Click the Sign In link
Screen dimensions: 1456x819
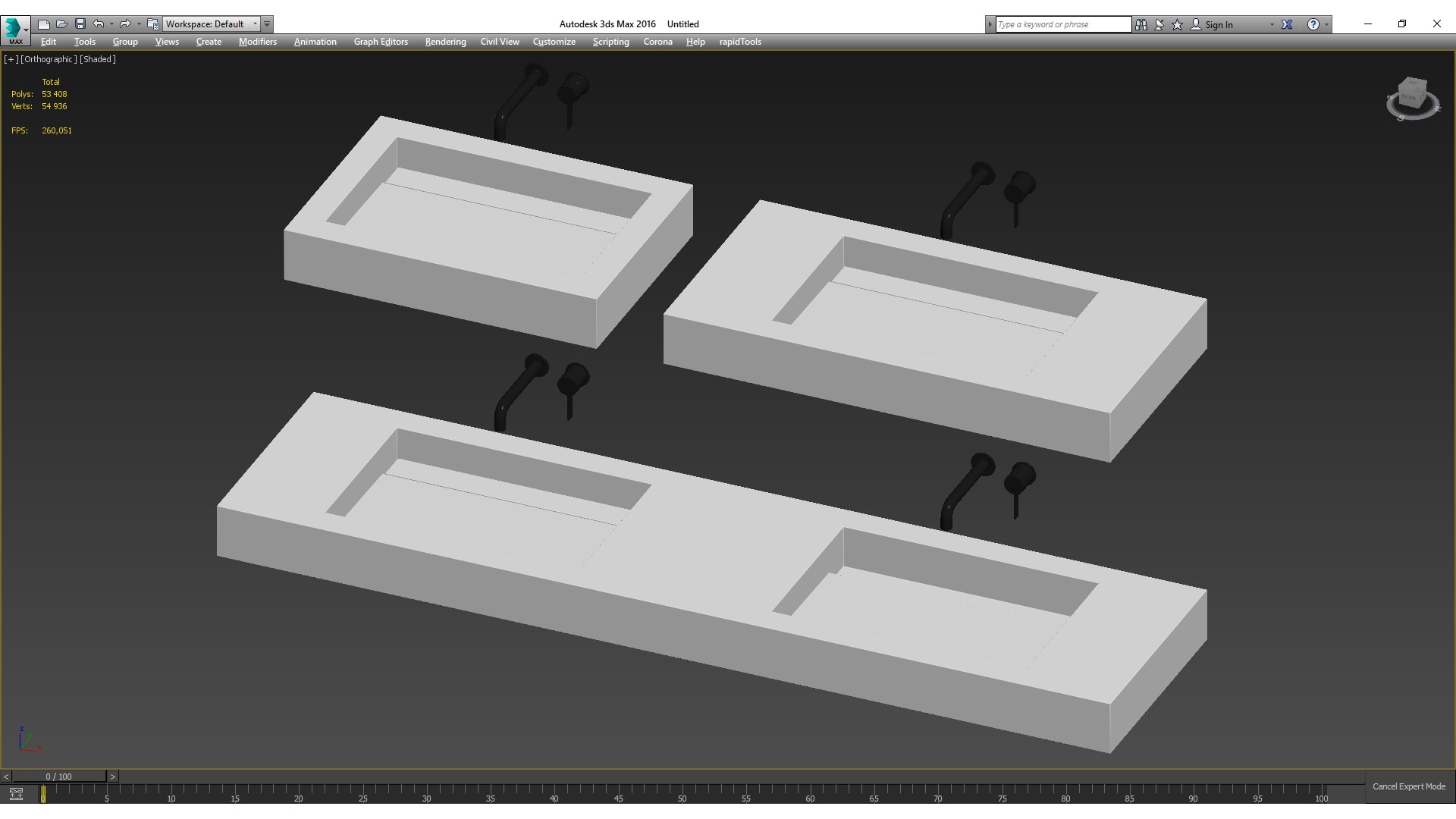(x=1219, y=24)
